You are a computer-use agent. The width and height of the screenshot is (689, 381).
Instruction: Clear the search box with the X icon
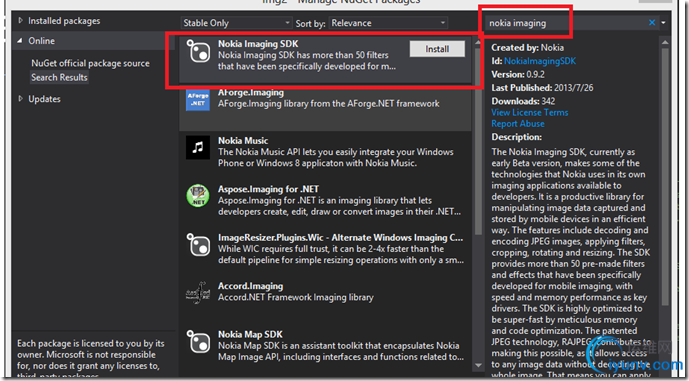[652, 23]
